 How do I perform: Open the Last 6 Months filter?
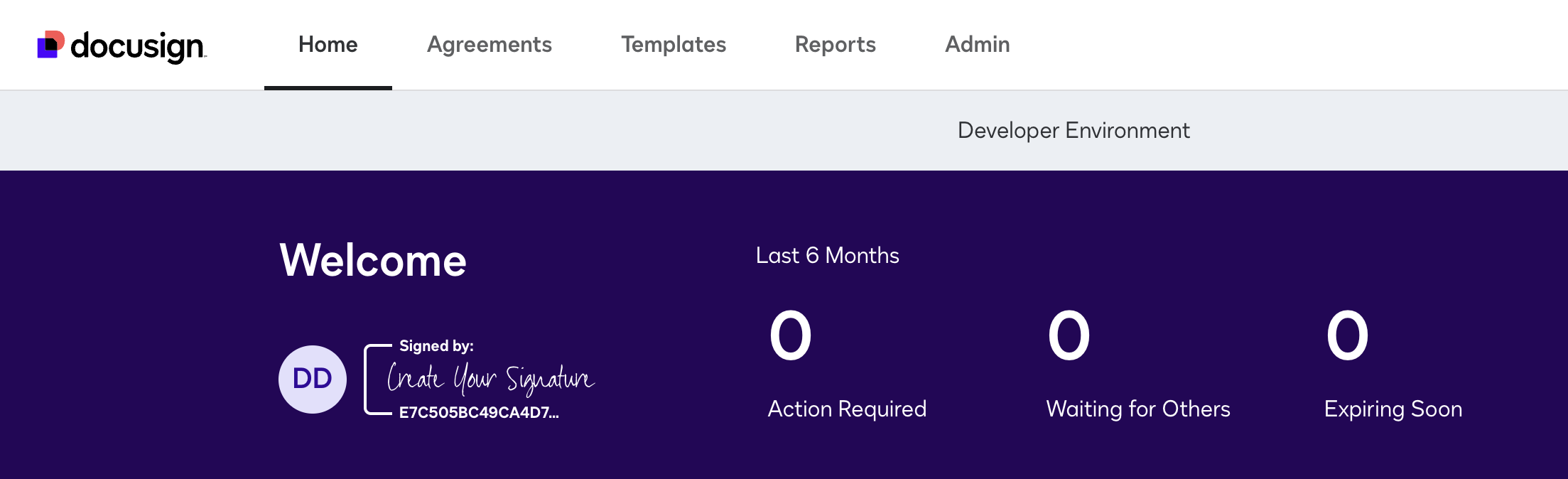tap(826, 255)
